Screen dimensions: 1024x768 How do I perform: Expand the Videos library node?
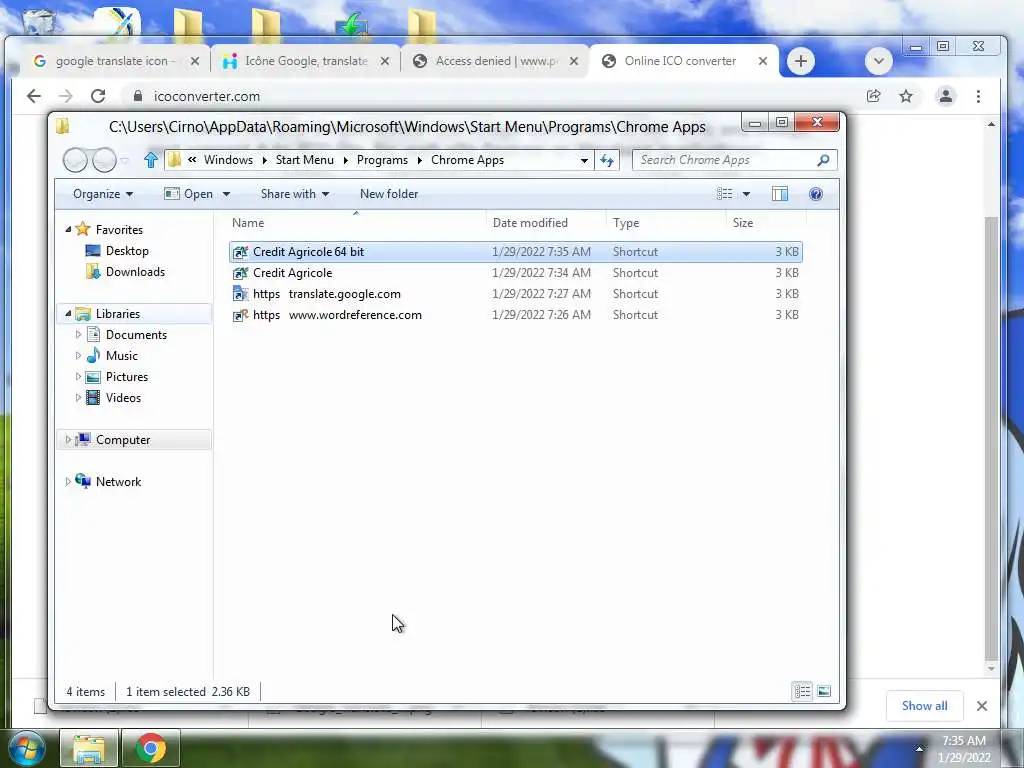point(78,397)
